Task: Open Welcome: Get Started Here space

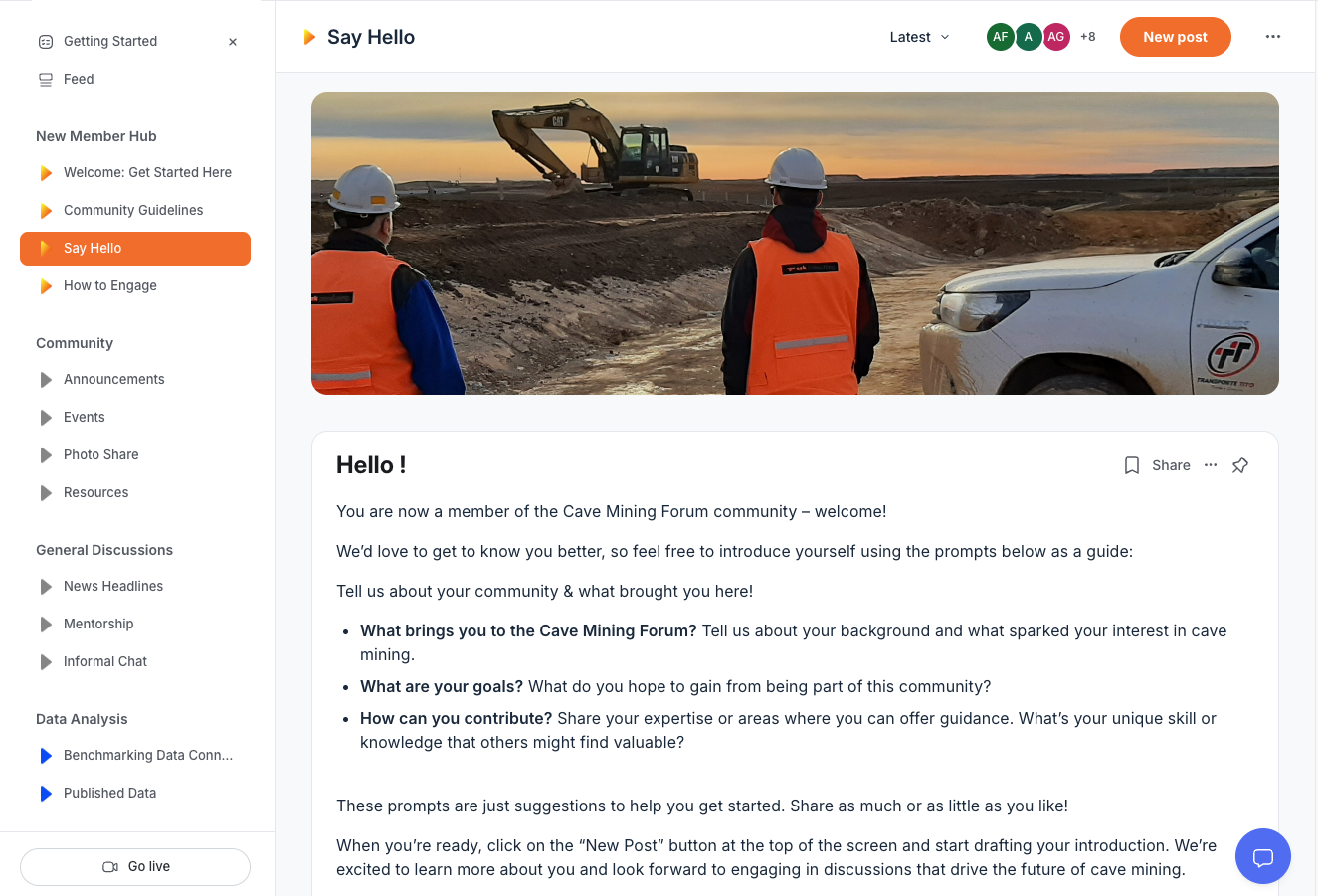Action: pos(135,173)
